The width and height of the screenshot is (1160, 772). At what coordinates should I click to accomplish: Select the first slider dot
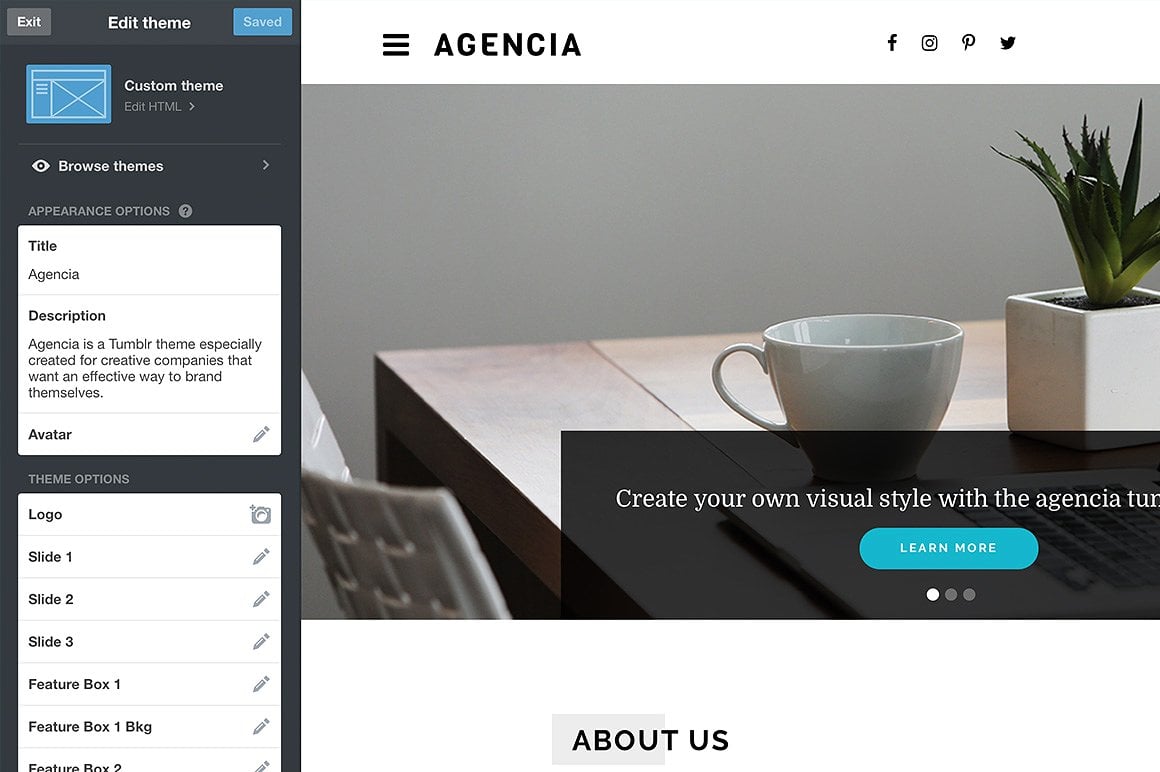(933, 595)
